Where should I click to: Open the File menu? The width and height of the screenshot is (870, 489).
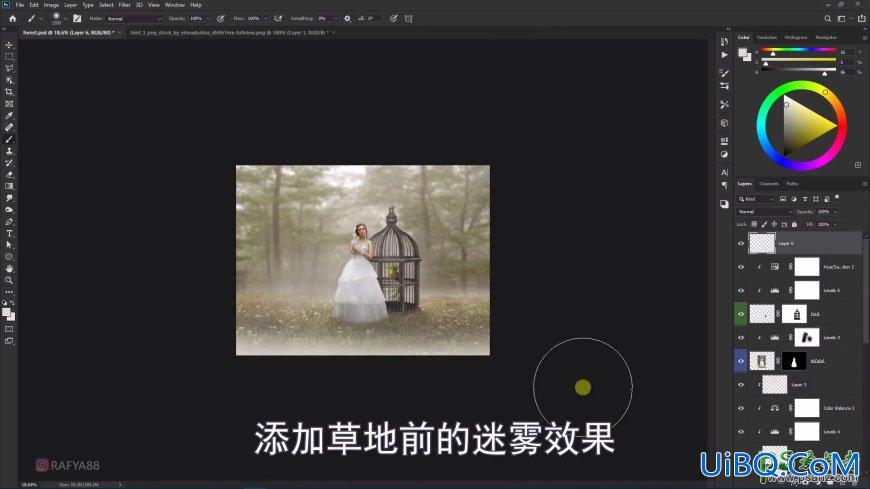(19, 4)
